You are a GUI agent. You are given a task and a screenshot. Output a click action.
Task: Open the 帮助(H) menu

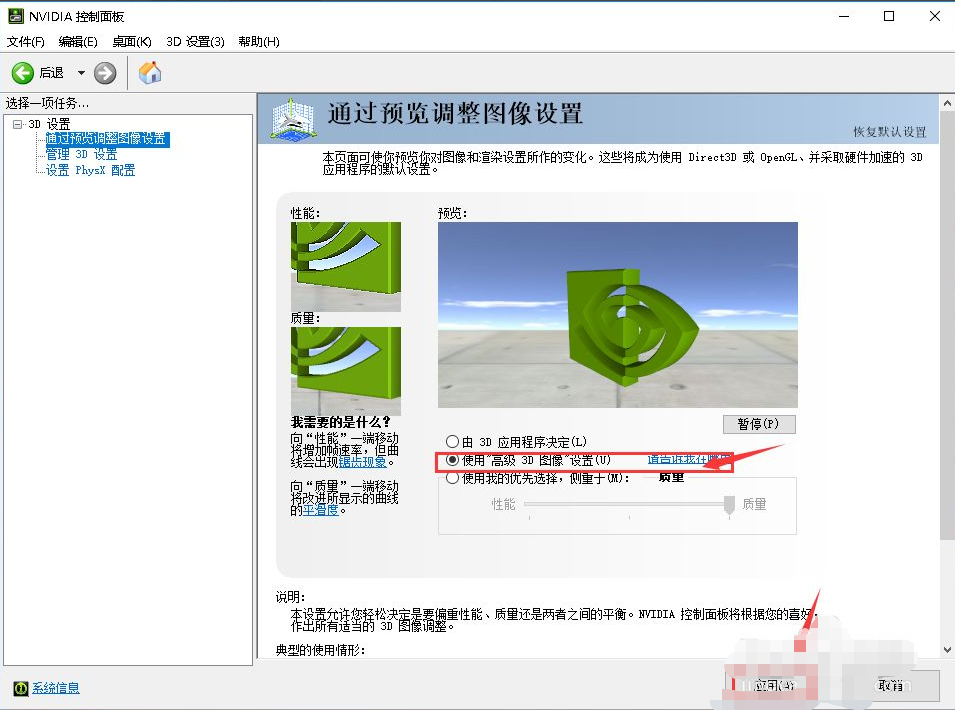tap(259, 41)
